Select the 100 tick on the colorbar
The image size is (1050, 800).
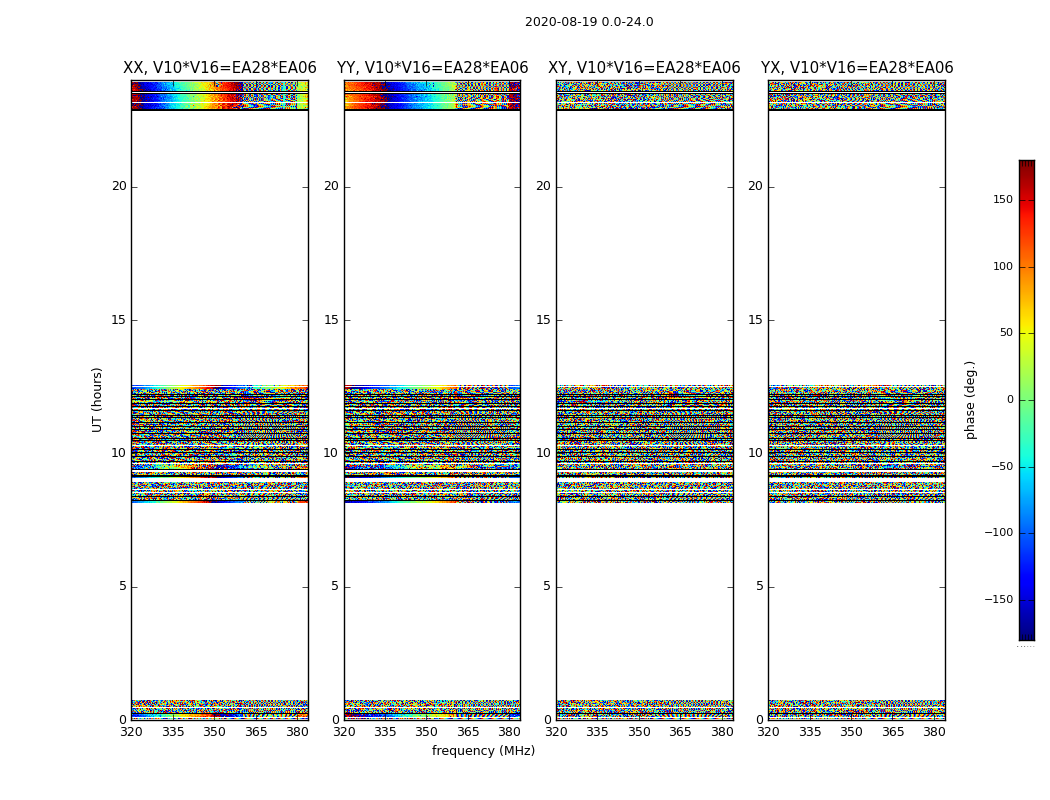point(1003,266)
